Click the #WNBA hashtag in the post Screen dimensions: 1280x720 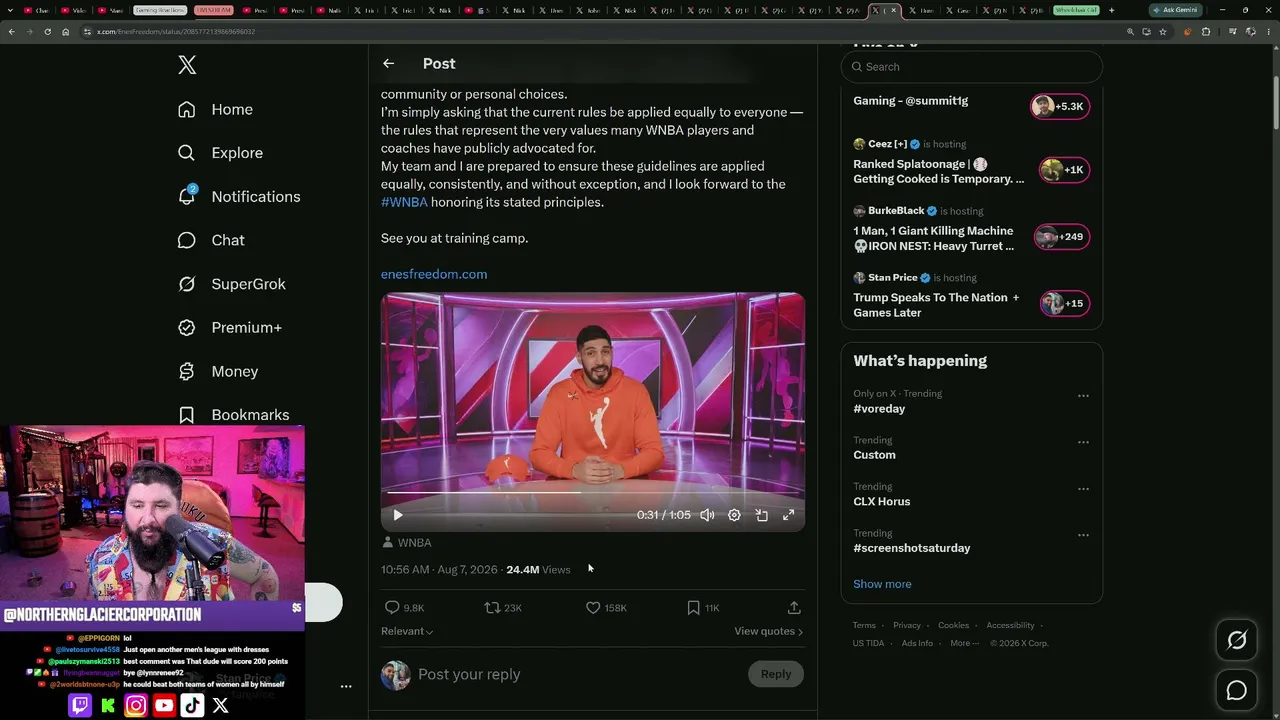pyautogui.click(x=404, y=202)
